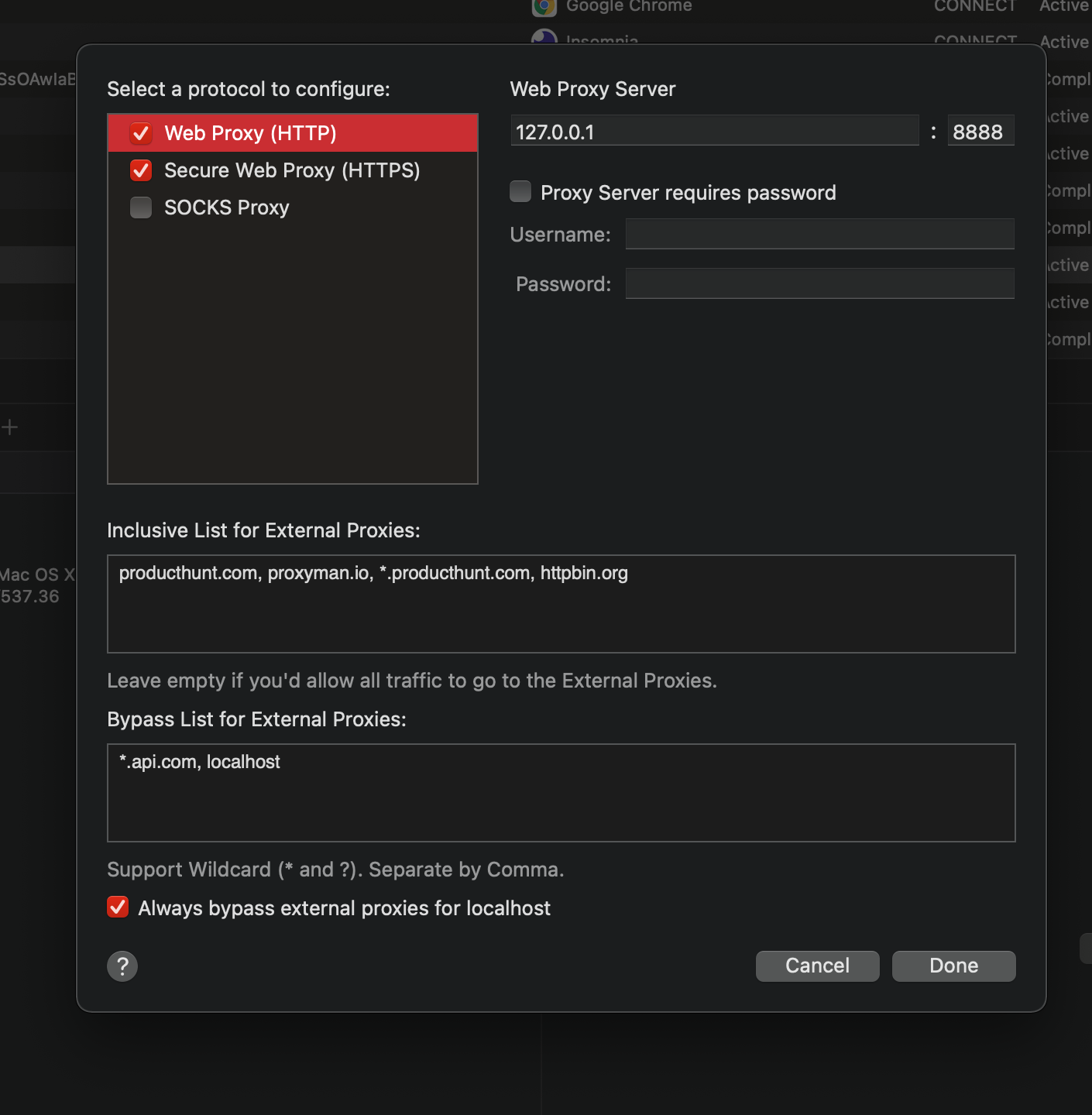This screenshot has width=1092, height=1115.
Task: Enable the SOCKS Proxy checkbox
Action: [141, 208]
